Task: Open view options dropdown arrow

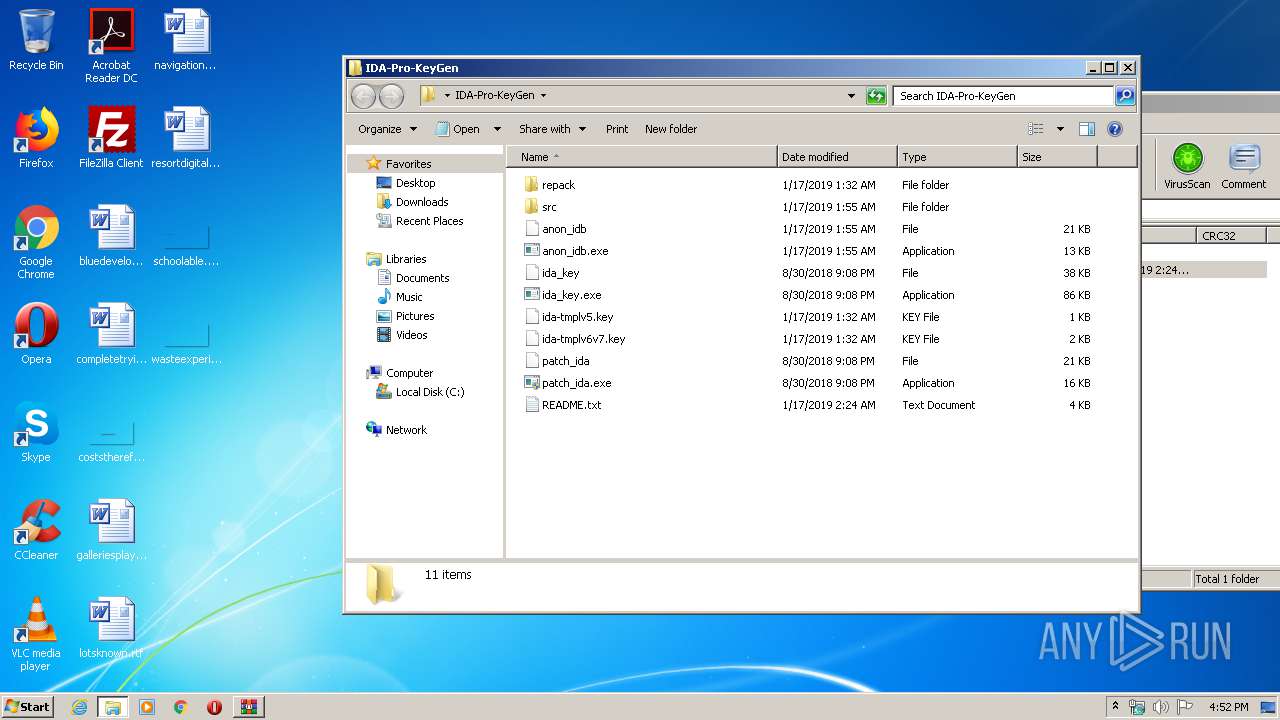Action: pos(1060,129)
